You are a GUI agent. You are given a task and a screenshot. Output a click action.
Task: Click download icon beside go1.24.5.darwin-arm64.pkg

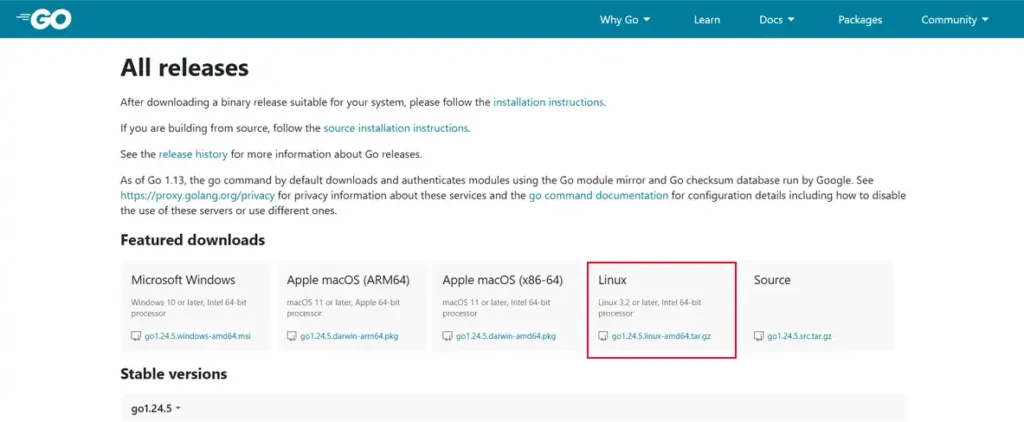click(291, 336)
